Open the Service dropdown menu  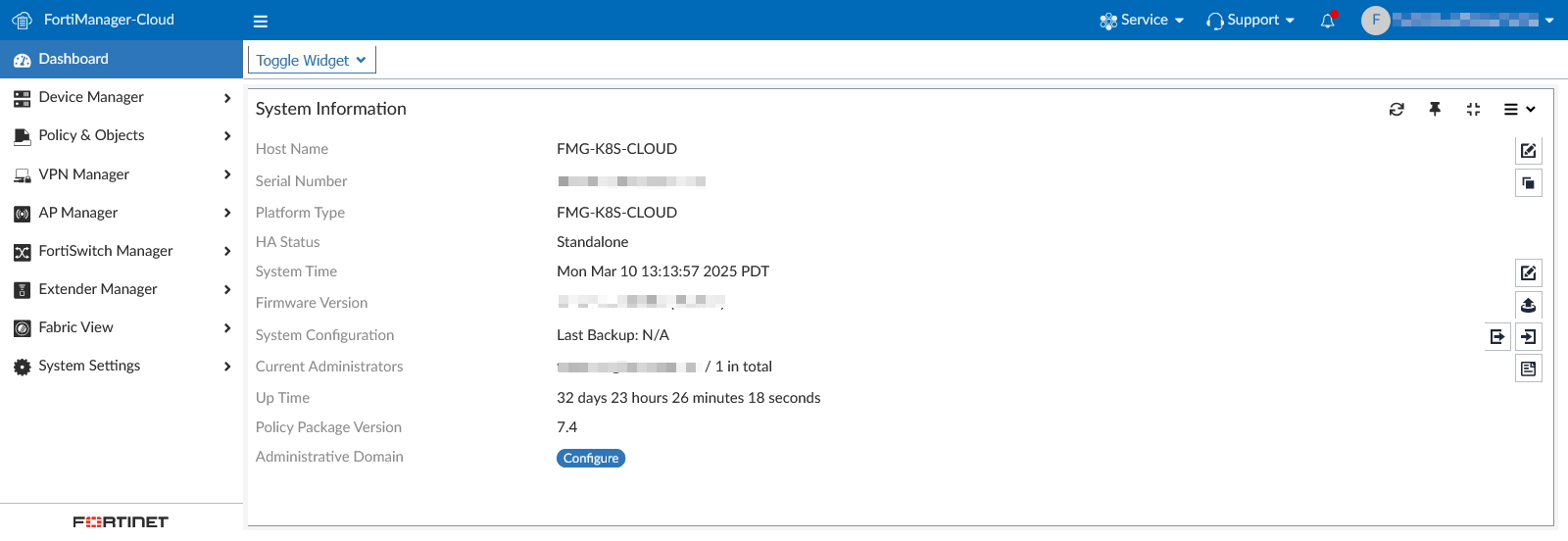click(x=1142, y=21)
